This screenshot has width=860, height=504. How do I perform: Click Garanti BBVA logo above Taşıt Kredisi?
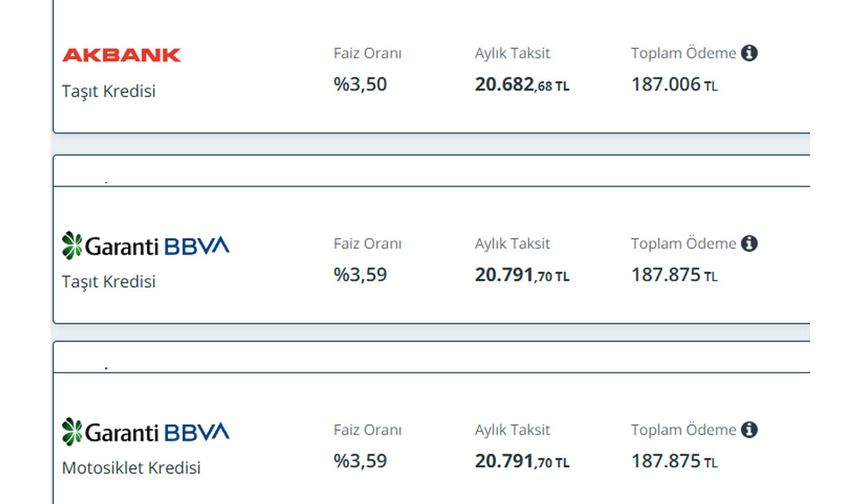[x=145, y=246]
